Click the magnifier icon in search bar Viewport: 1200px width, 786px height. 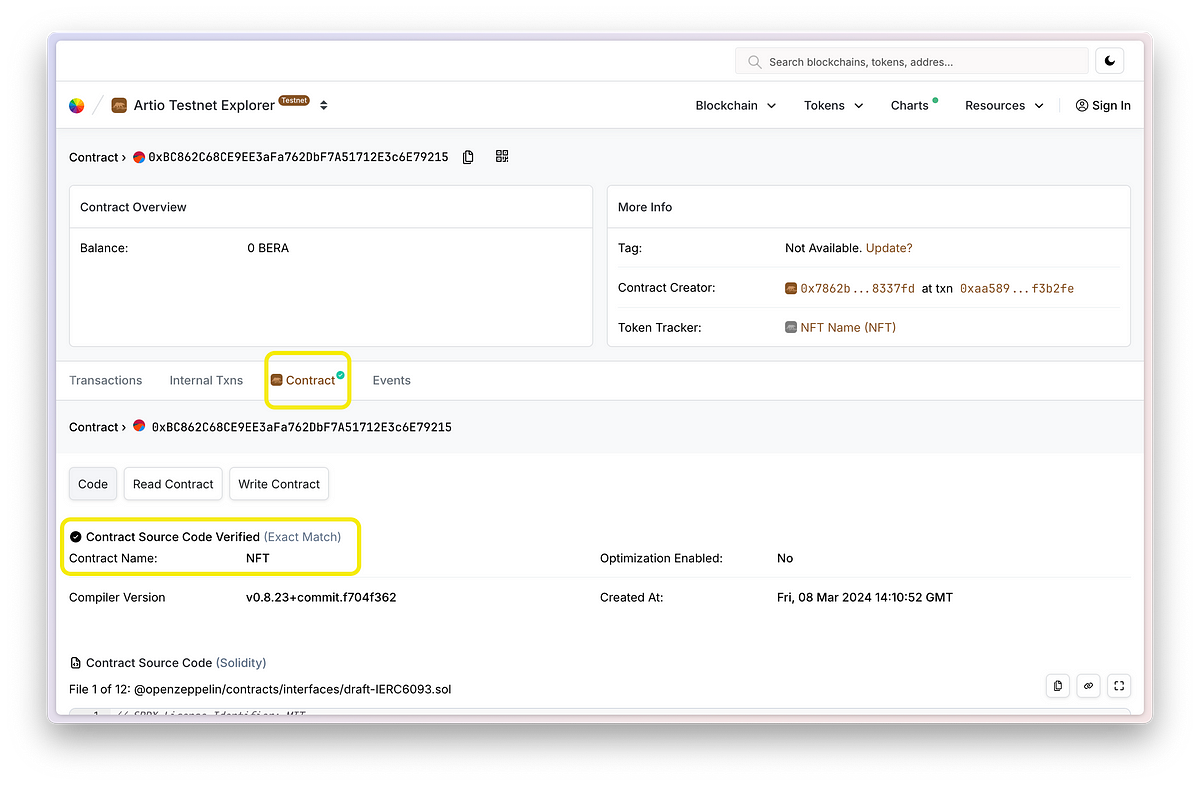[x=754, y=61]
